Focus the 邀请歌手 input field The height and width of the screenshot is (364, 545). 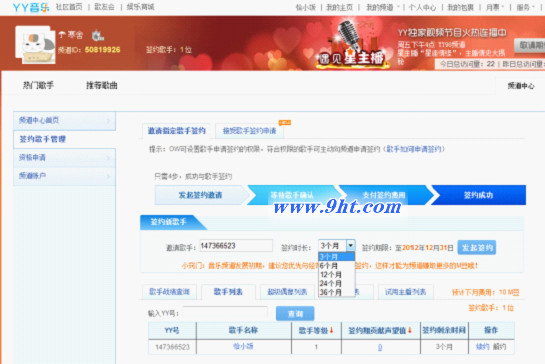click(236, 246)
